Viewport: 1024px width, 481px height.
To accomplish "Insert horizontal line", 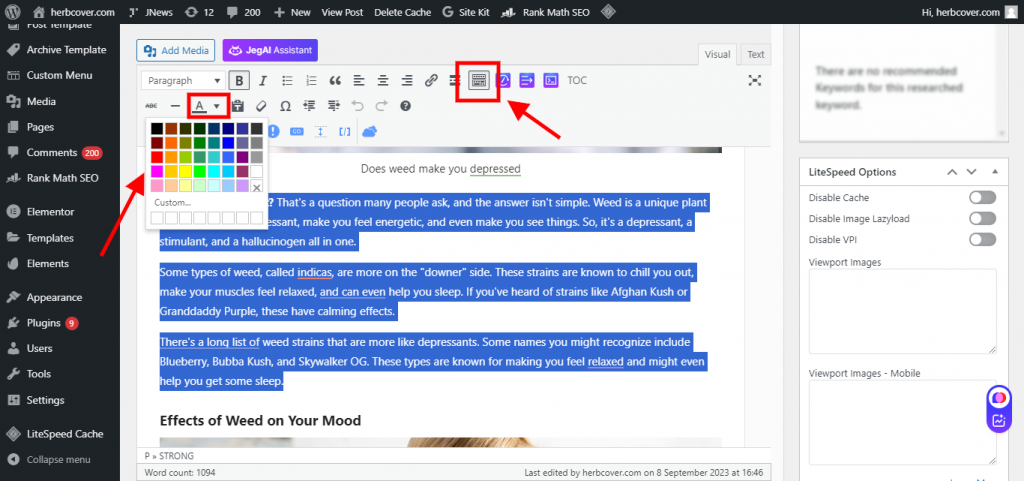I will tap(175, 106).
